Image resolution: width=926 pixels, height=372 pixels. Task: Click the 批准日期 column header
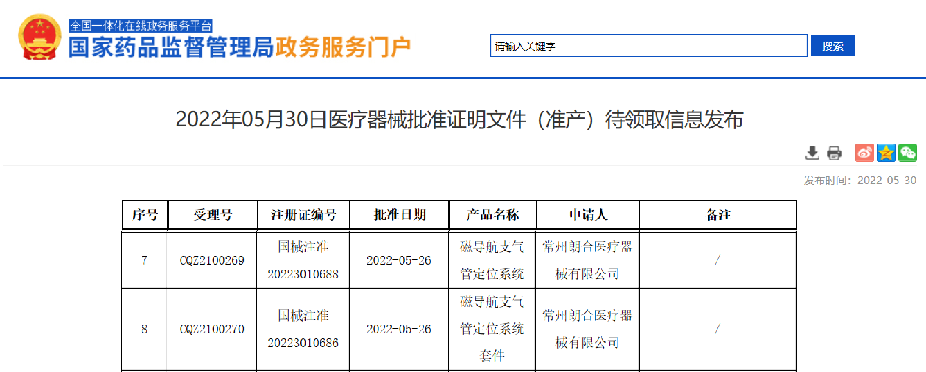coord(399,215)
